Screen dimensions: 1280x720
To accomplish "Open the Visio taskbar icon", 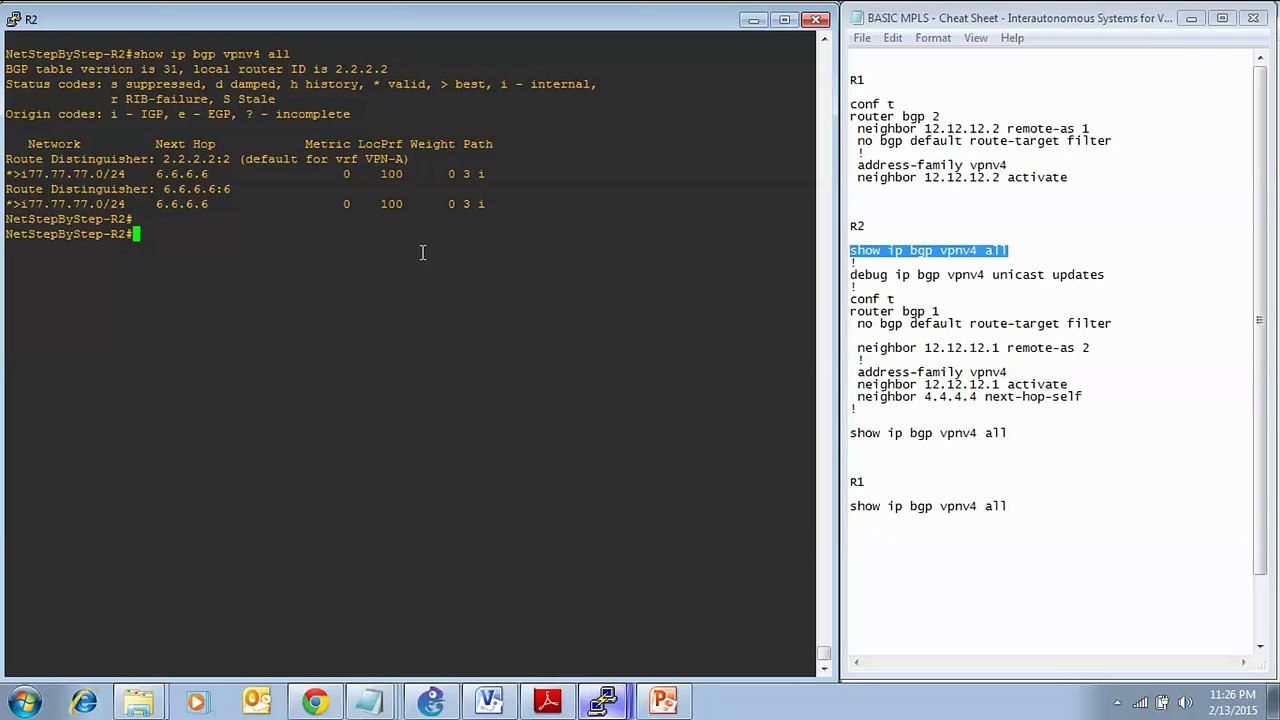I will pyautogui.click(x=489, y=701).
